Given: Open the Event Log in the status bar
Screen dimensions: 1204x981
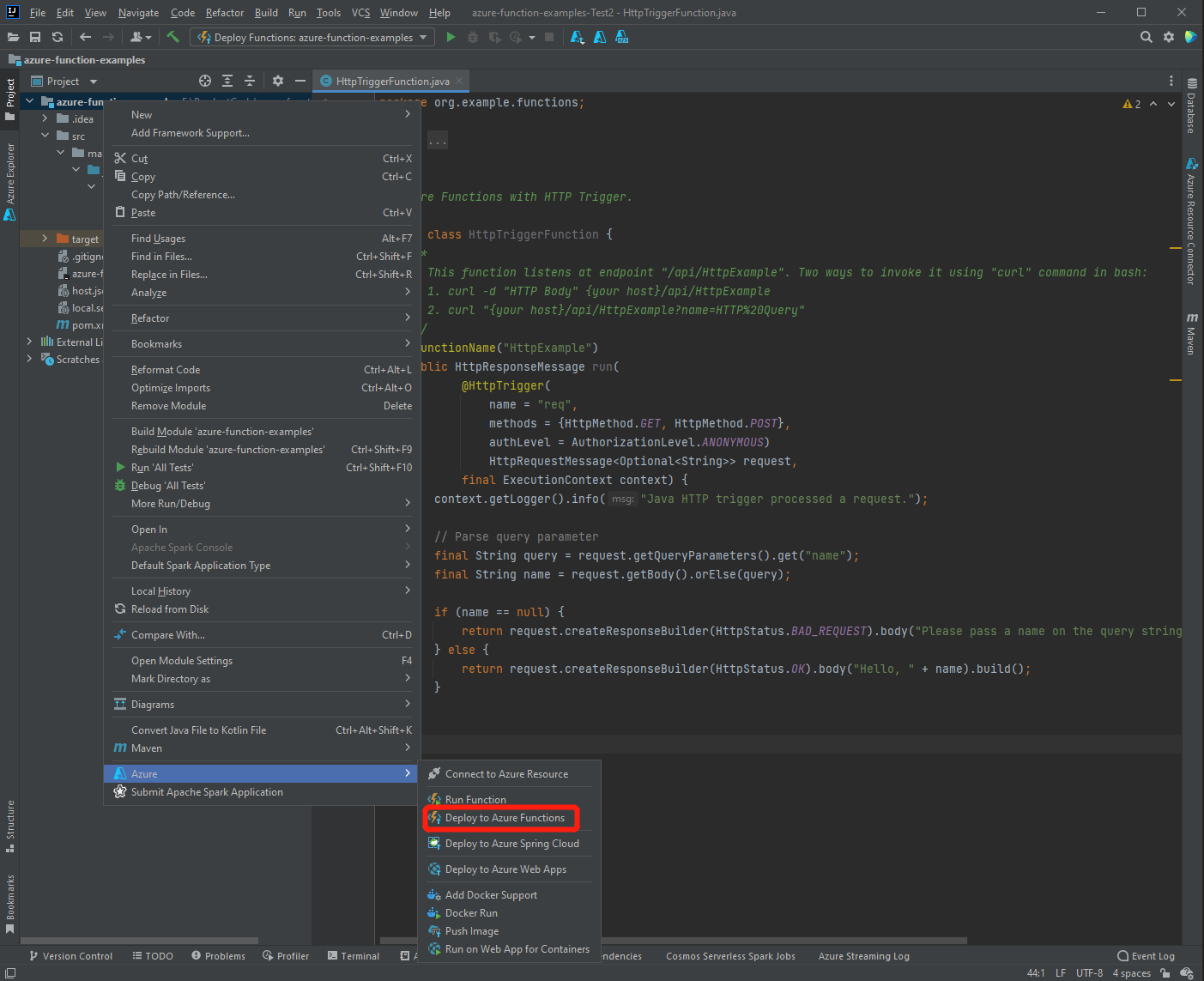Looking at the screenshot, I should pos(1147,956).
